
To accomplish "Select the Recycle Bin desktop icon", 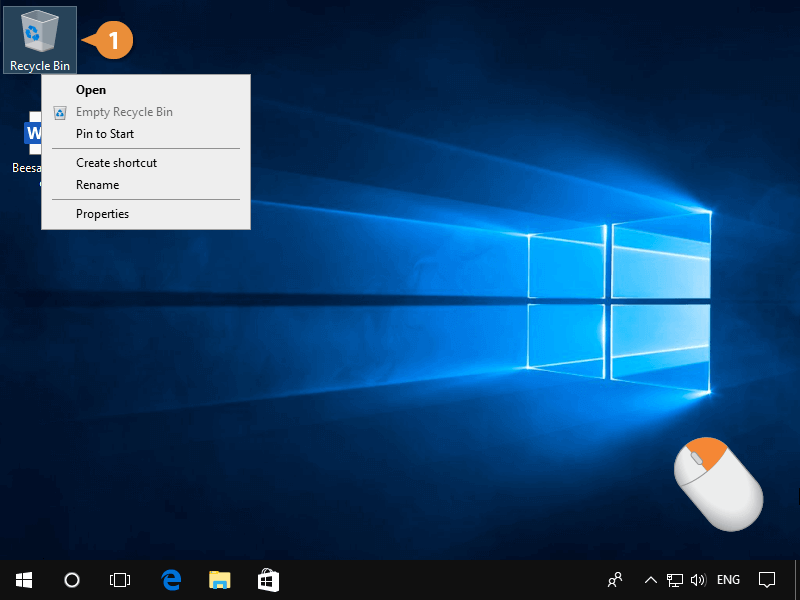I will [x=40, y=38].
